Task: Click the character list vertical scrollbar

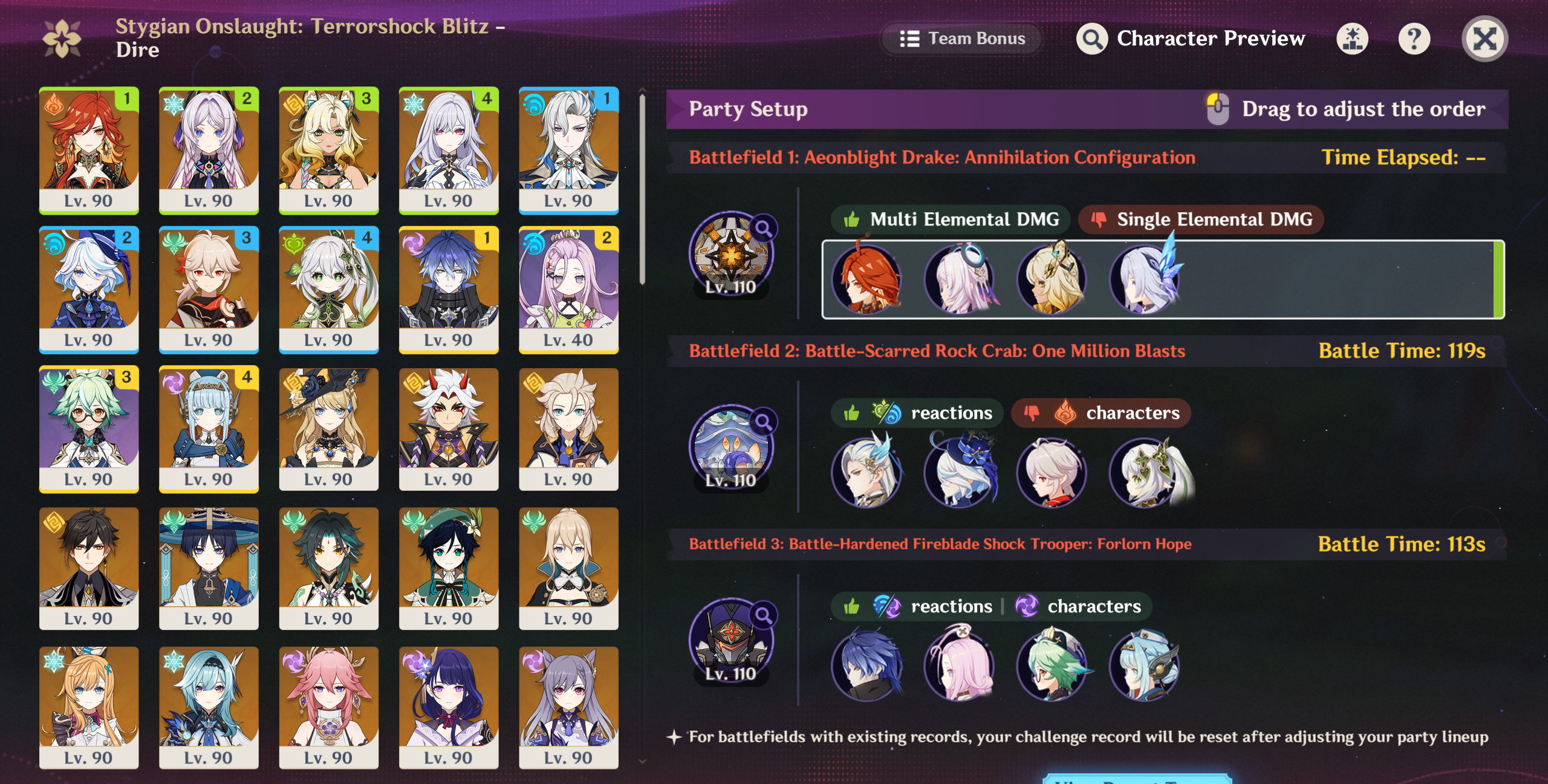Action: [x=642, y=187]
